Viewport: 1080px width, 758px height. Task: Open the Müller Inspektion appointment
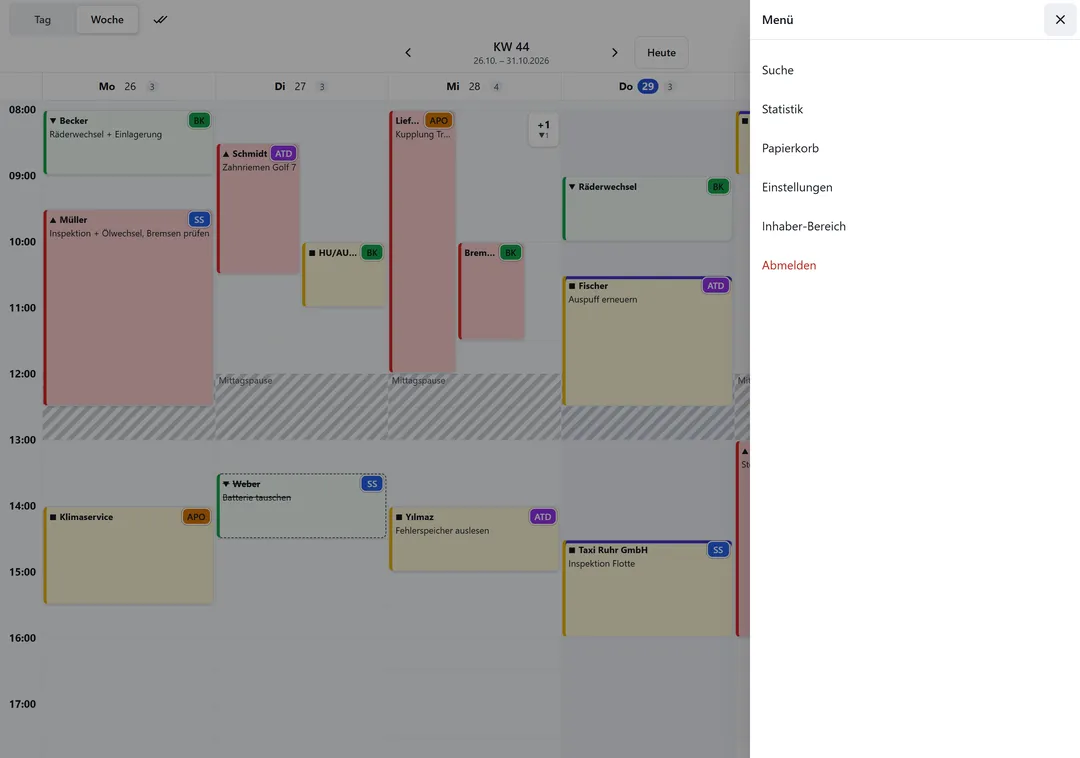pyautogui.click(x=129, y=308)
